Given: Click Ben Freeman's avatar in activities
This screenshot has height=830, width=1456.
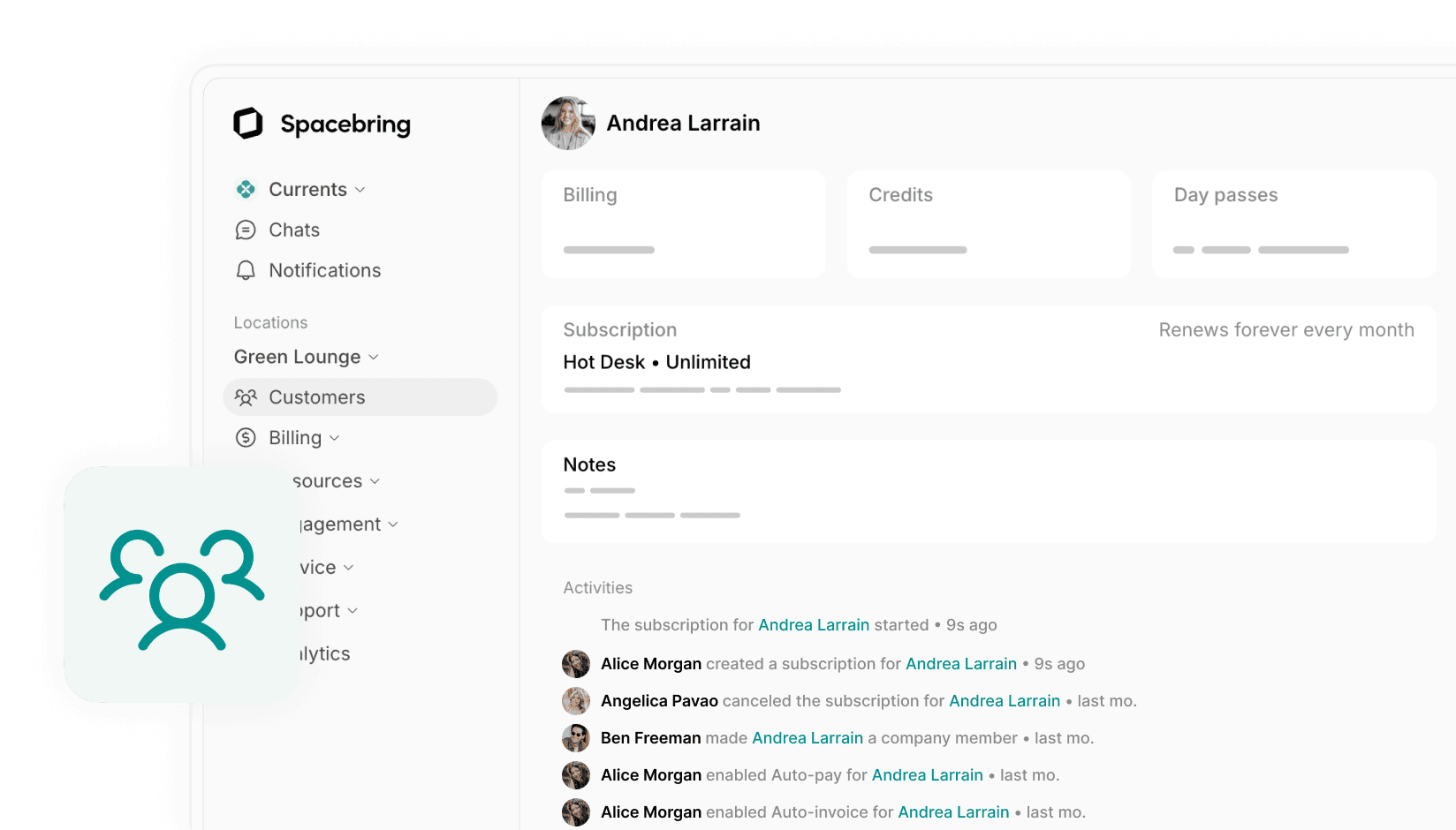Looking at the screenshot, I should tap(576, 738).
